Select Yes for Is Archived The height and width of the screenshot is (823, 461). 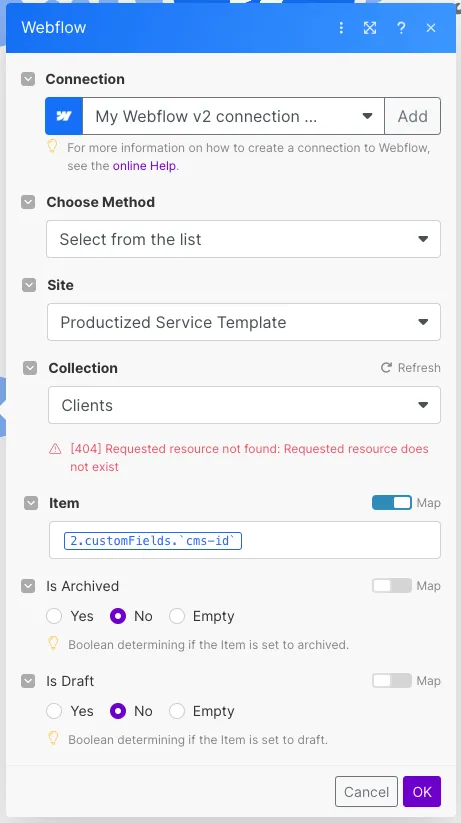pos(54,616)
